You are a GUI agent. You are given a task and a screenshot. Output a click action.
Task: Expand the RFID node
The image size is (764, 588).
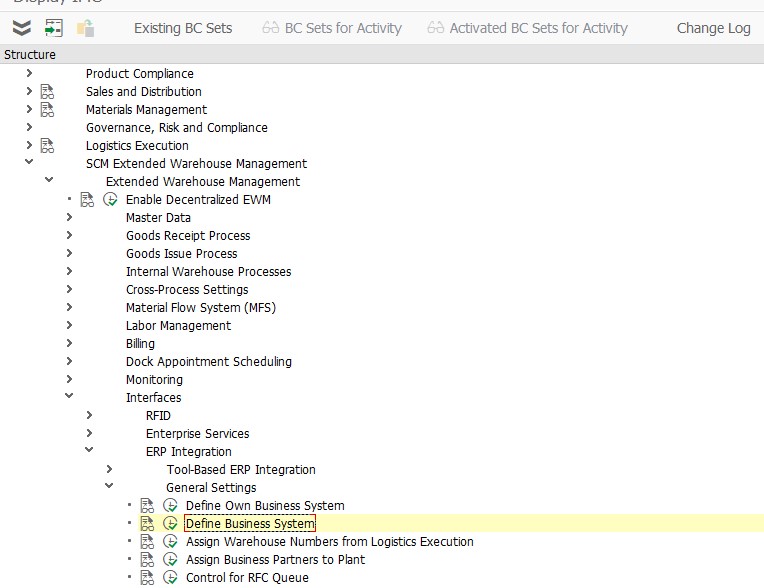click(x=89, y=416)
